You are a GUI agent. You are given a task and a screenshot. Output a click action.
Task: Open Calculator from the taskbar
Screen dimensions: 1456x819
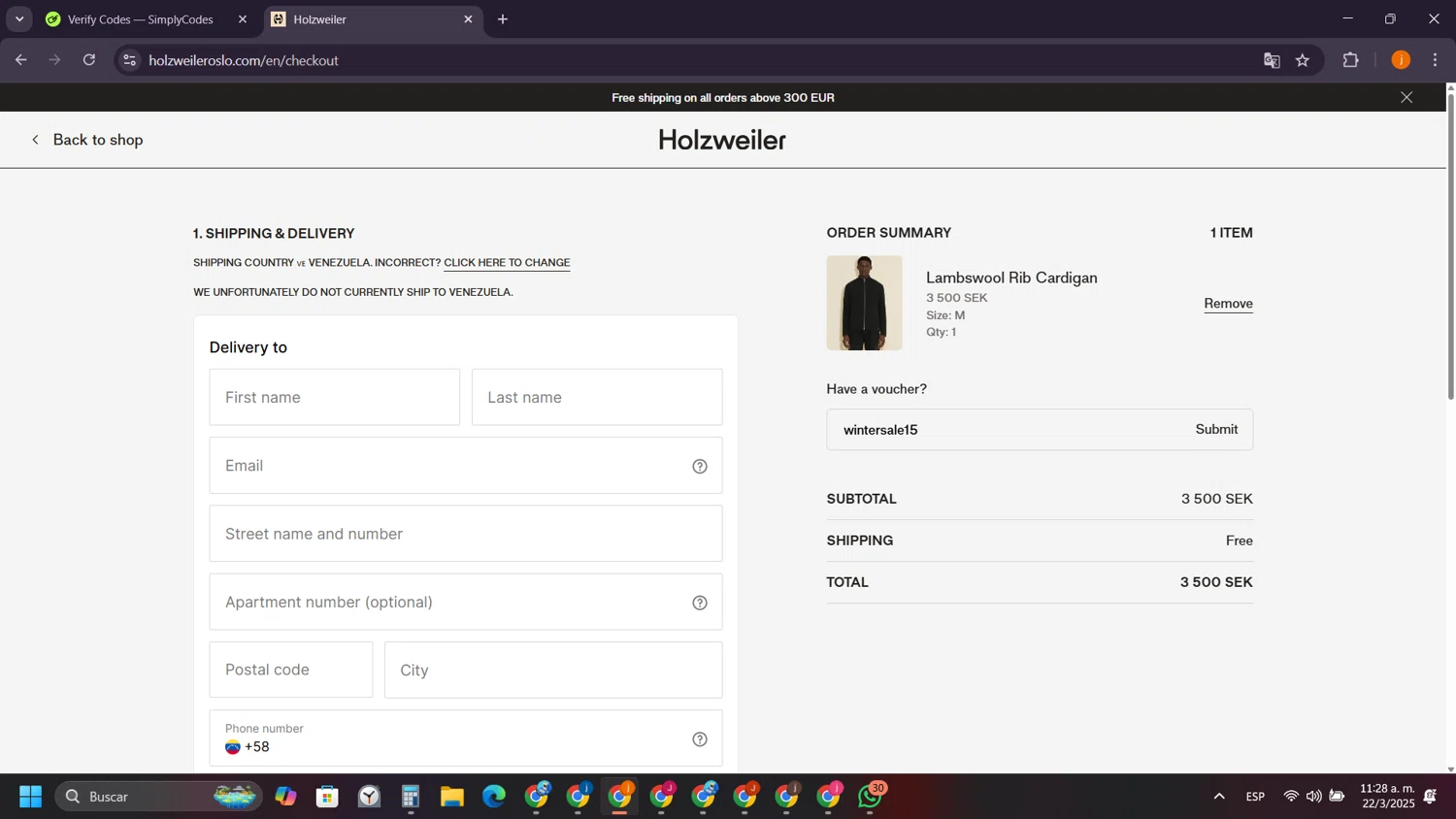pos(411,797)
